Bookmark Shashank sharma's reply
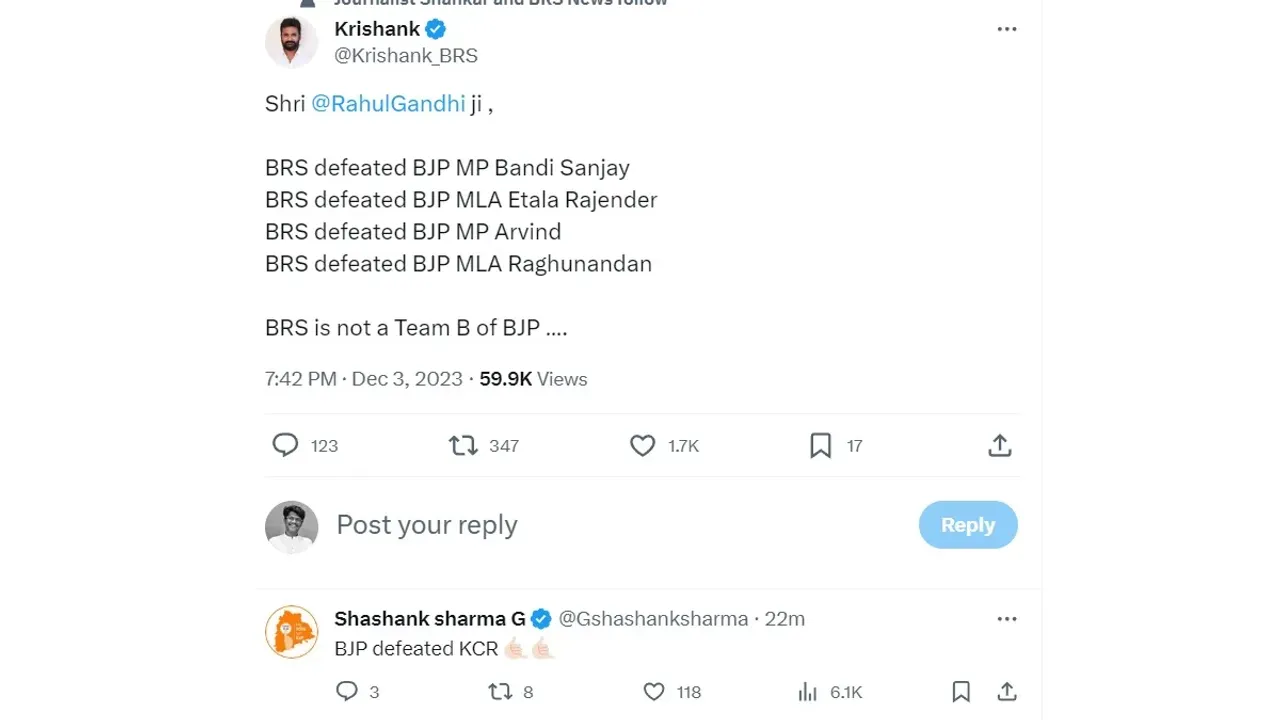This screenshot has height=720, width=1280. 961,691
